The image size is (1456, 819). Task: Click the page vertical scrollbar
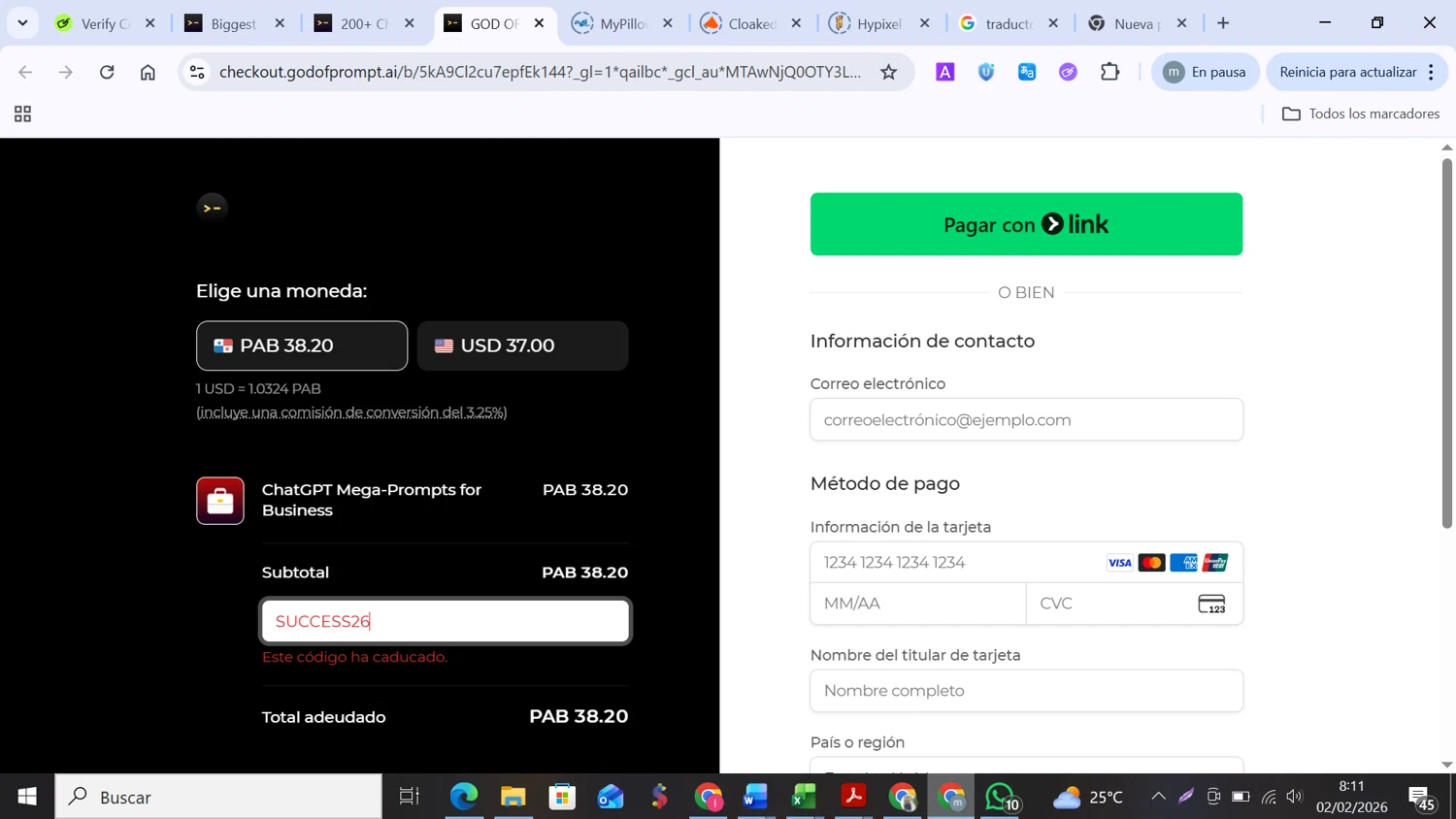coord(1446,344)
